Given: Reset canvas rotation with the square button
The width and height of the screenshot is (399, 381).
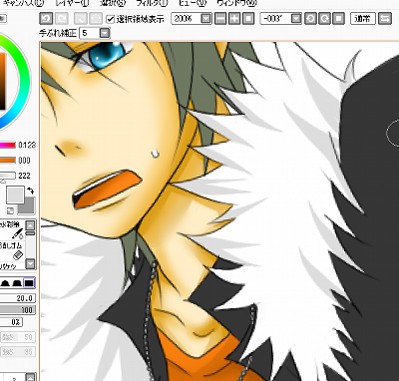Looking at the screenshot, I should 339,18.
